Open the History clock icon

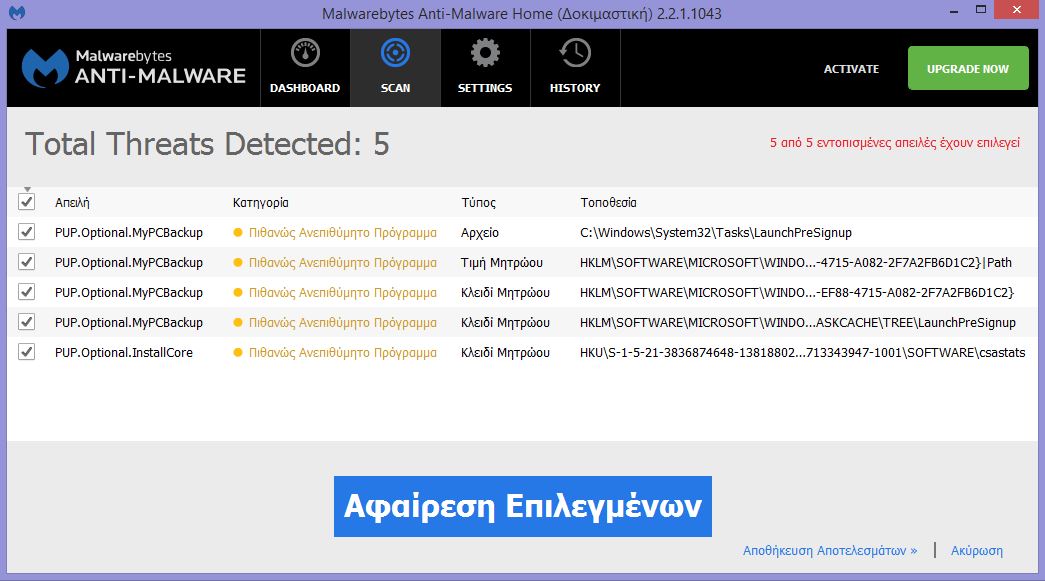[574, 53]
